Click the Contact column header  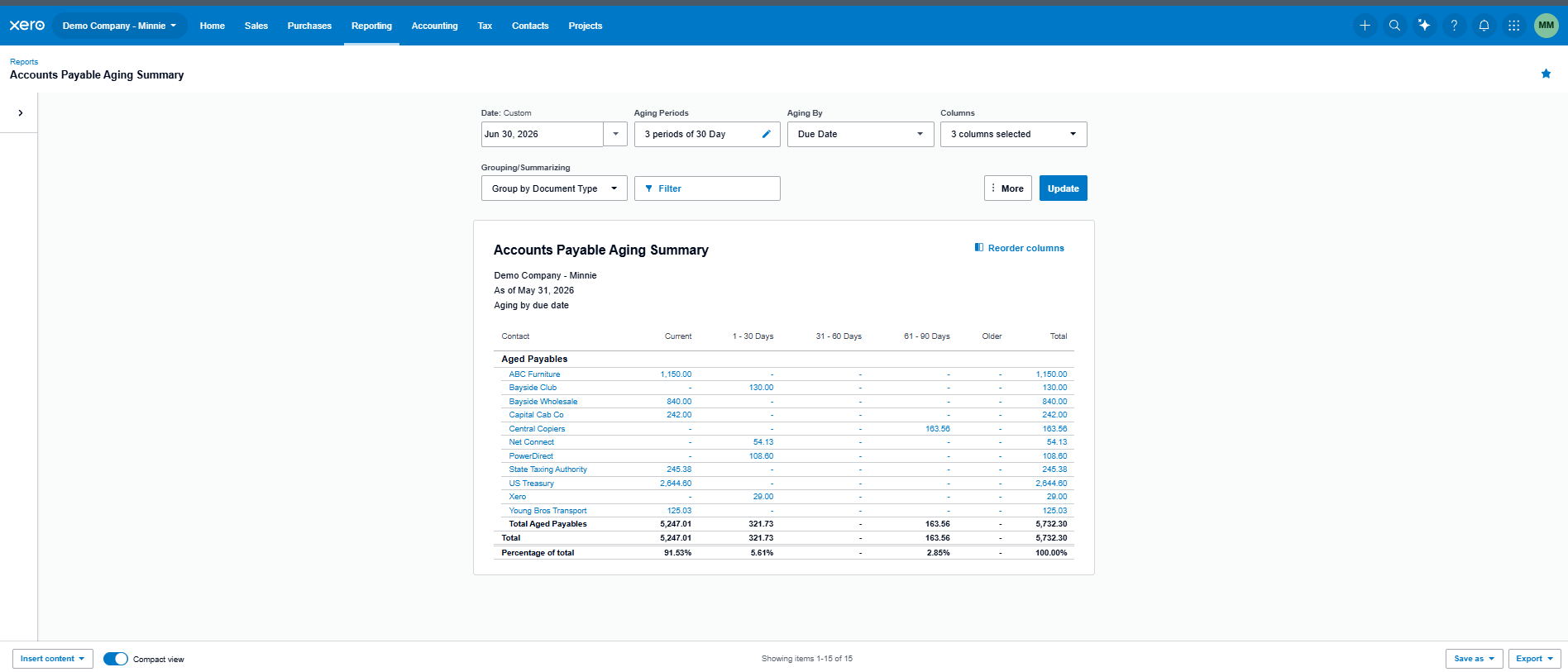tap(515, 336)
